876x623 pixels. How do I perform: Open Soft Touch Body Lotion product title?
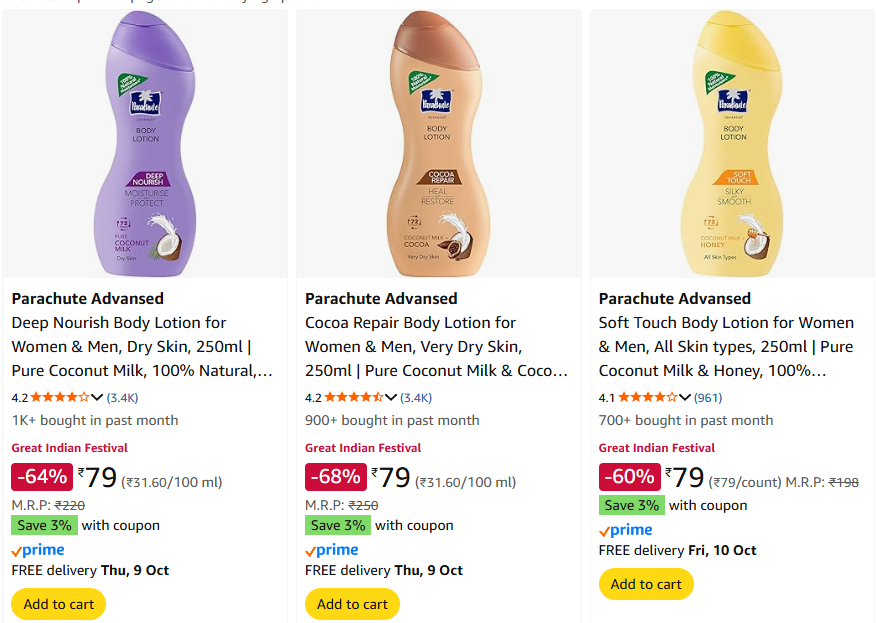tap(727, 347)
